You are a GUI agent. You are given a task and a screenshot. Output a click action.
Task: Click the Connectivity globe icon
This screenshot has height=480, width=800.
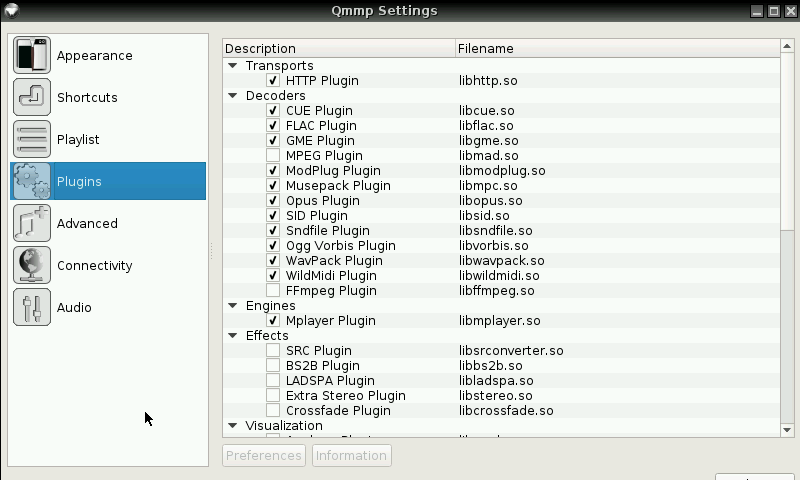point(32,265)
